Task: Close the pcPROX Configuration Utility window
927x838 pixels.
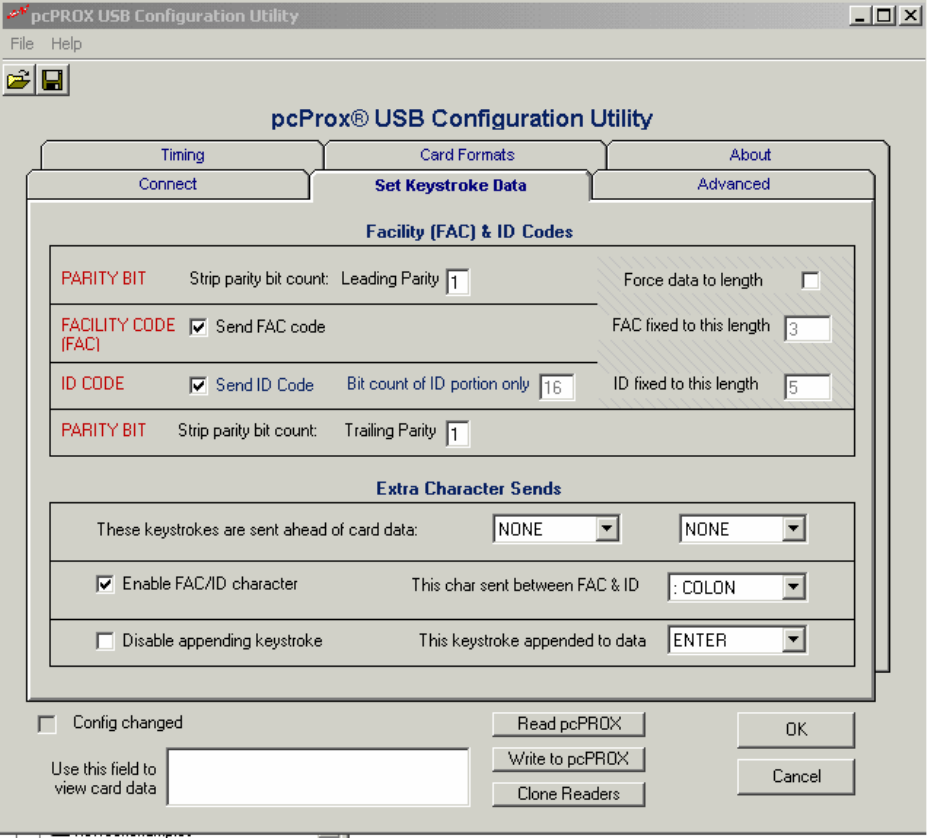Action: (910, 15)
